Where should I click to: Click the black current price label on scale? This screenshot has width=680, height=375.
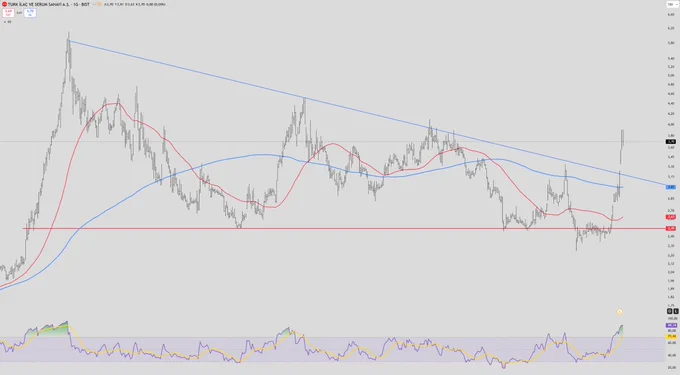pyautogui.click(x=671, y=142)
